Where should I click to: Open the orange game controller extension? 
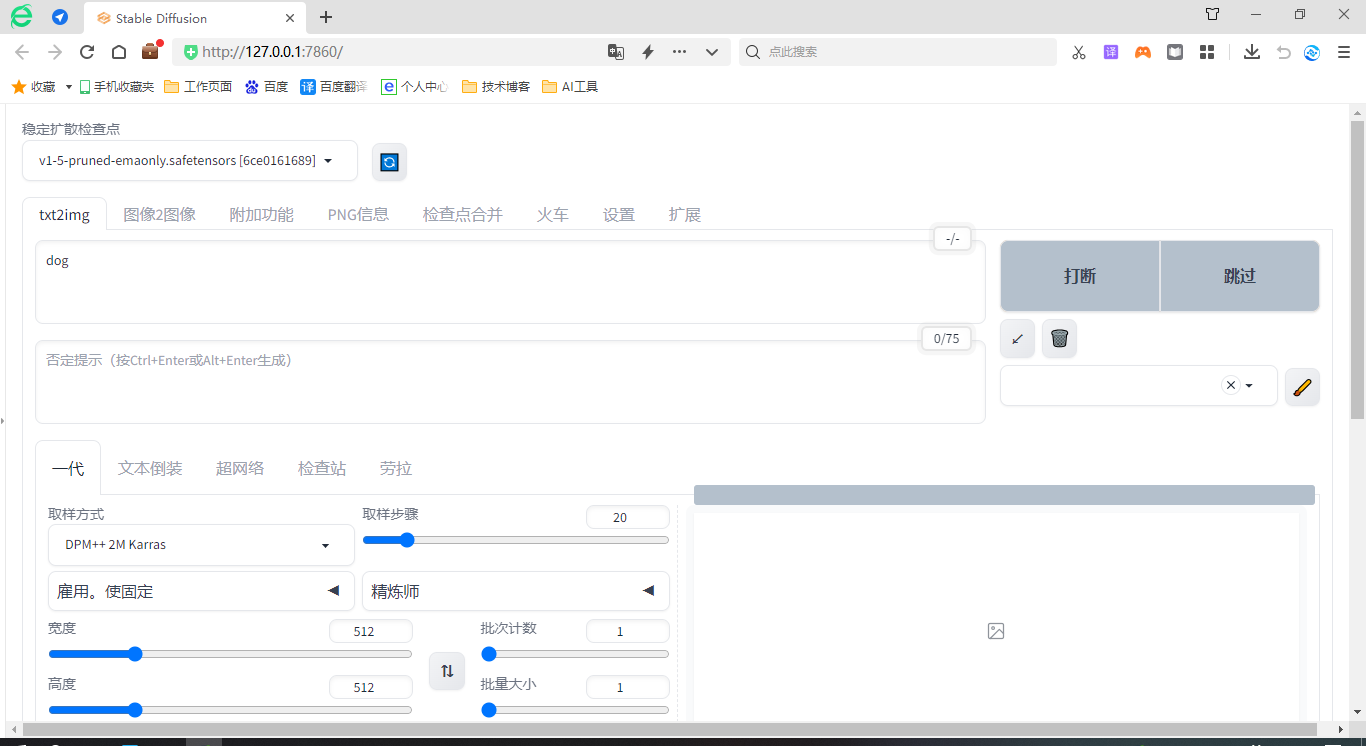(x=1143, y=52)
